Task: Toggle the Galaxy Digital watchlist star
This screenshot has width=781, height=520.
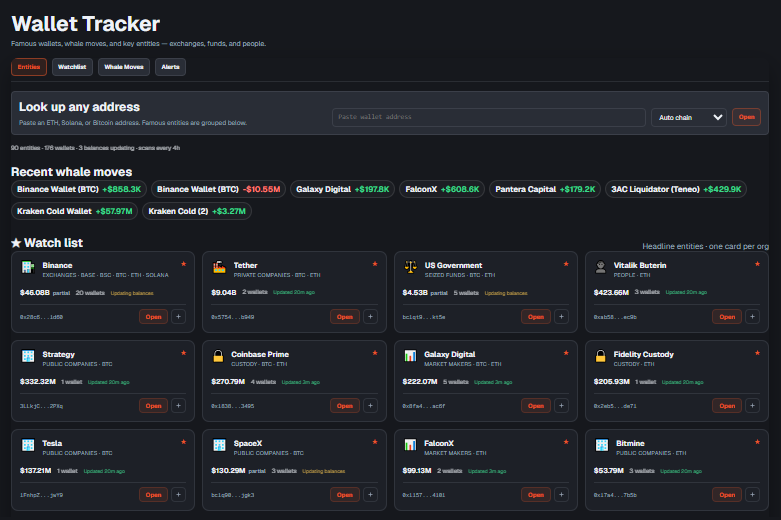Action: (x=566, y=353)
